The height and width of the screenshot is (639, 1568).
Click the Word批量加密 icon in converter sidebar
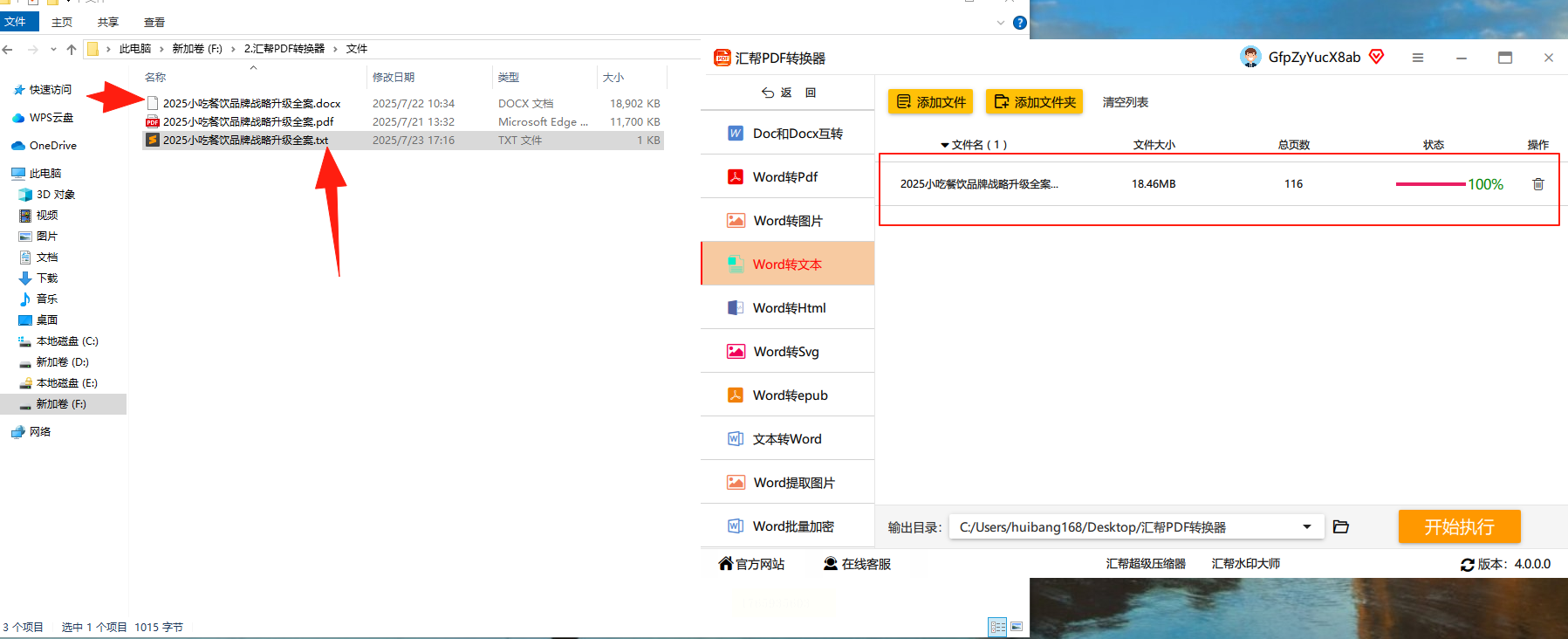[x=736, y=526]
